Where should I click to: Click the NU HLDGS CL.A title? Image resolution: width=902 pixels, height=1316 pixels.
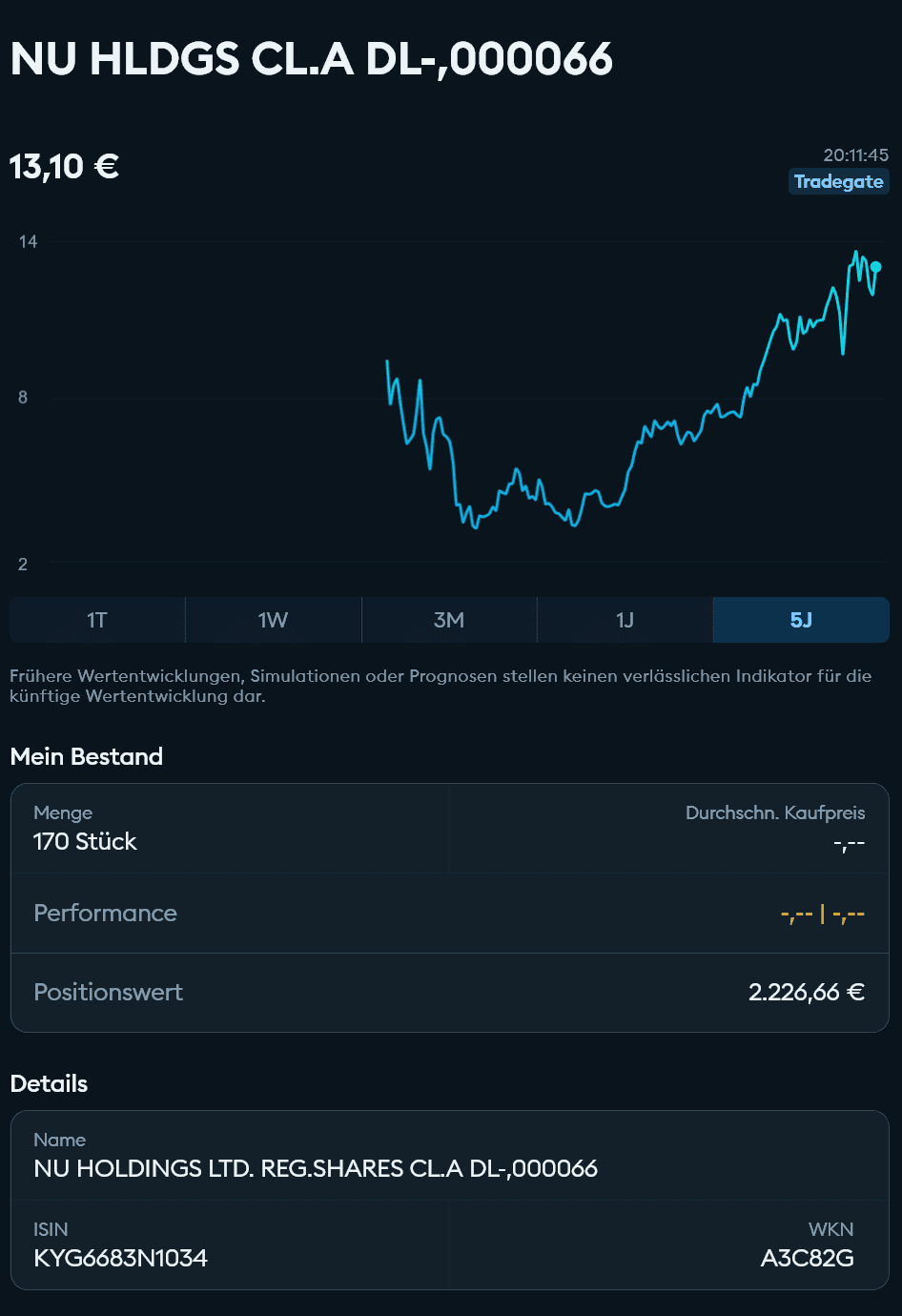click(x=312, y=59)
